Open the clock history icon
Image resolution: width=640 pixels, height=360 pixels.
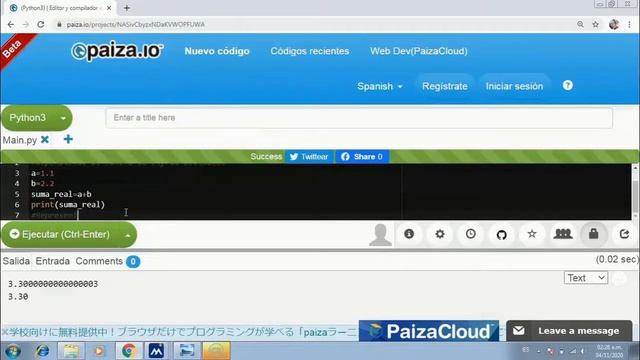tap(471, 234)
